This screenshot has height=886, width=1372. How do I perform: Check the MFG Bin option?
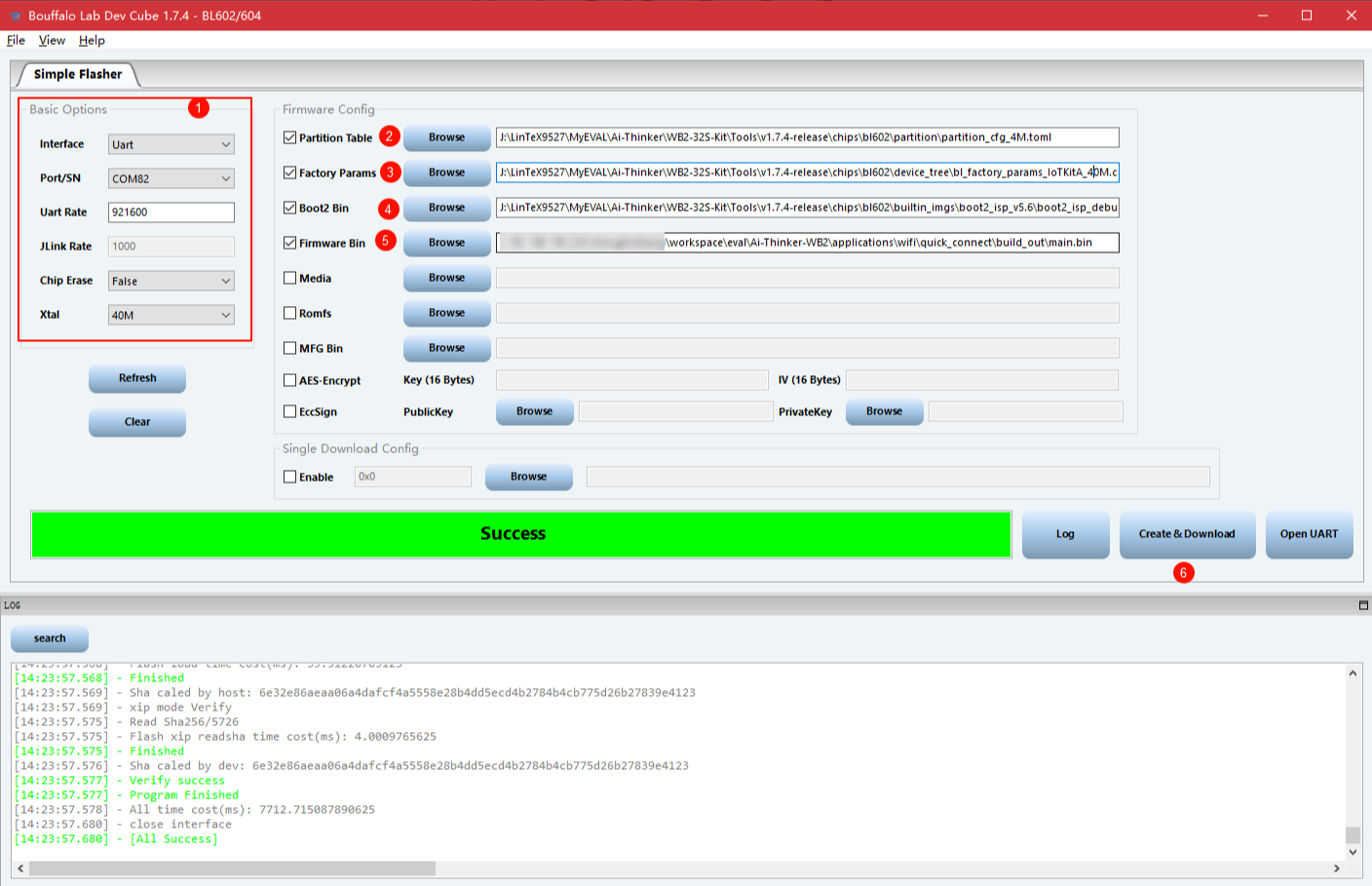tap(289, 348)
